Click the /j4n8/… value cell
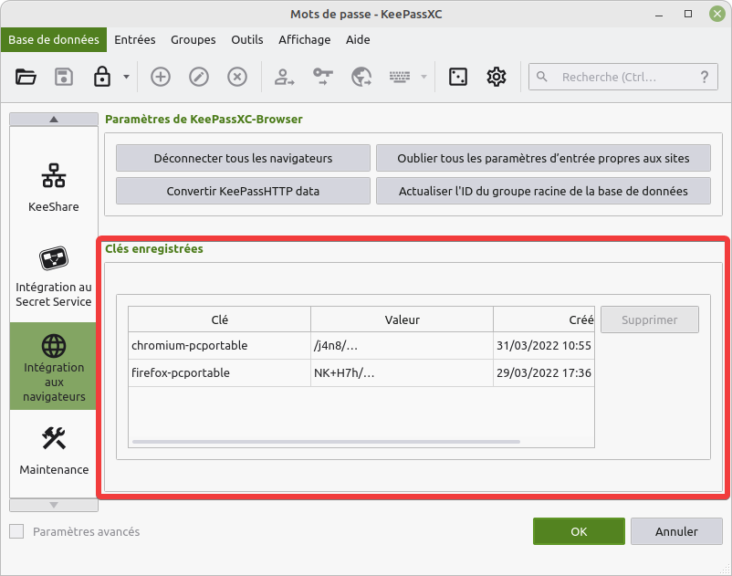This screenshot has height=576, width=732. pyautogui.click(x=402, y=345)
